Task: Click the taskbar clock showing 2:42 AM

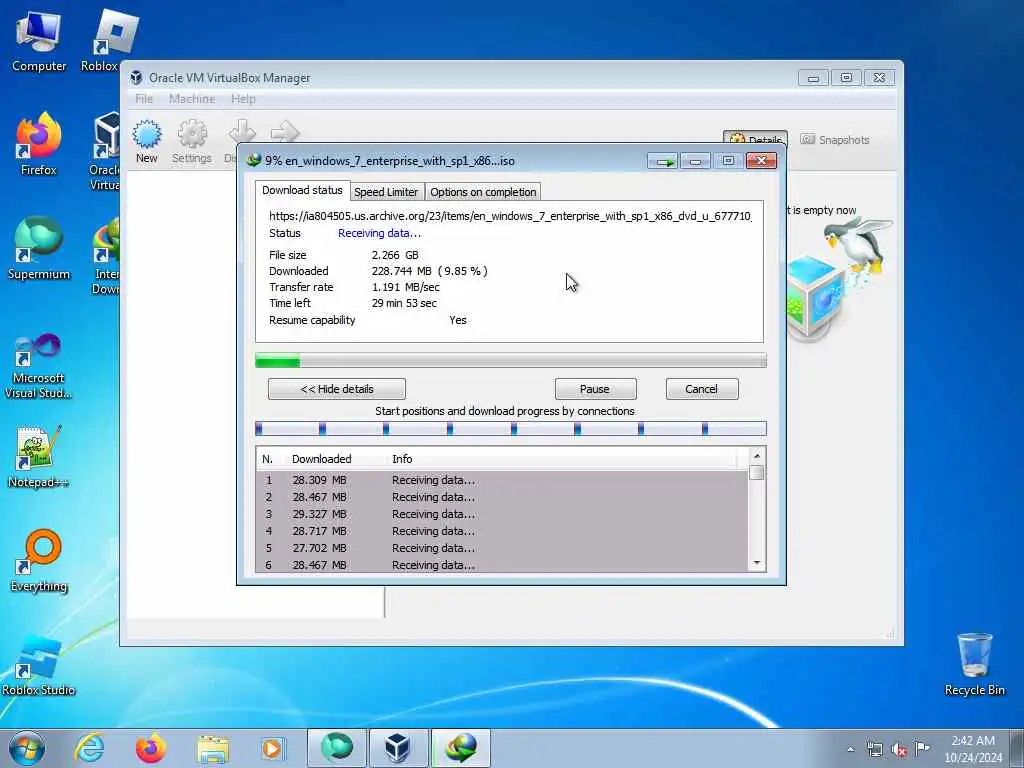Action: click(x=973, y=749)
